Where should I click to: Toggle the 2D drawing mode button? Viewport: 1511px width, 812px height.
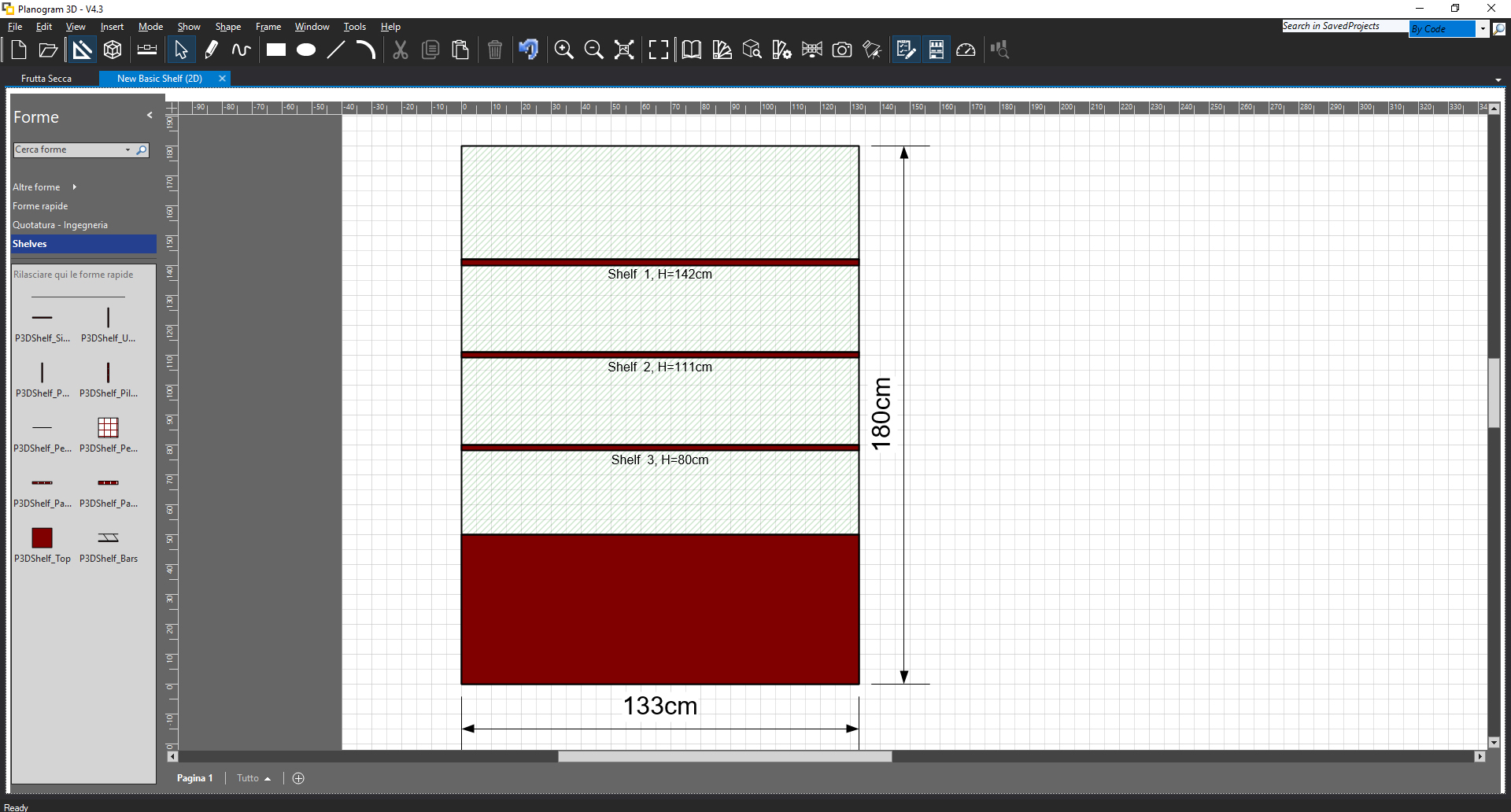click(x=82, y=50)
